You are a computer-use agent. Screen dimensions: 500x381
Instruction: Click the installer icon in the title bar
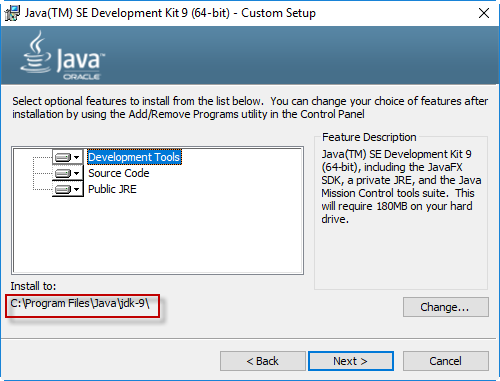pyautogui.click(x=12, y=13)
